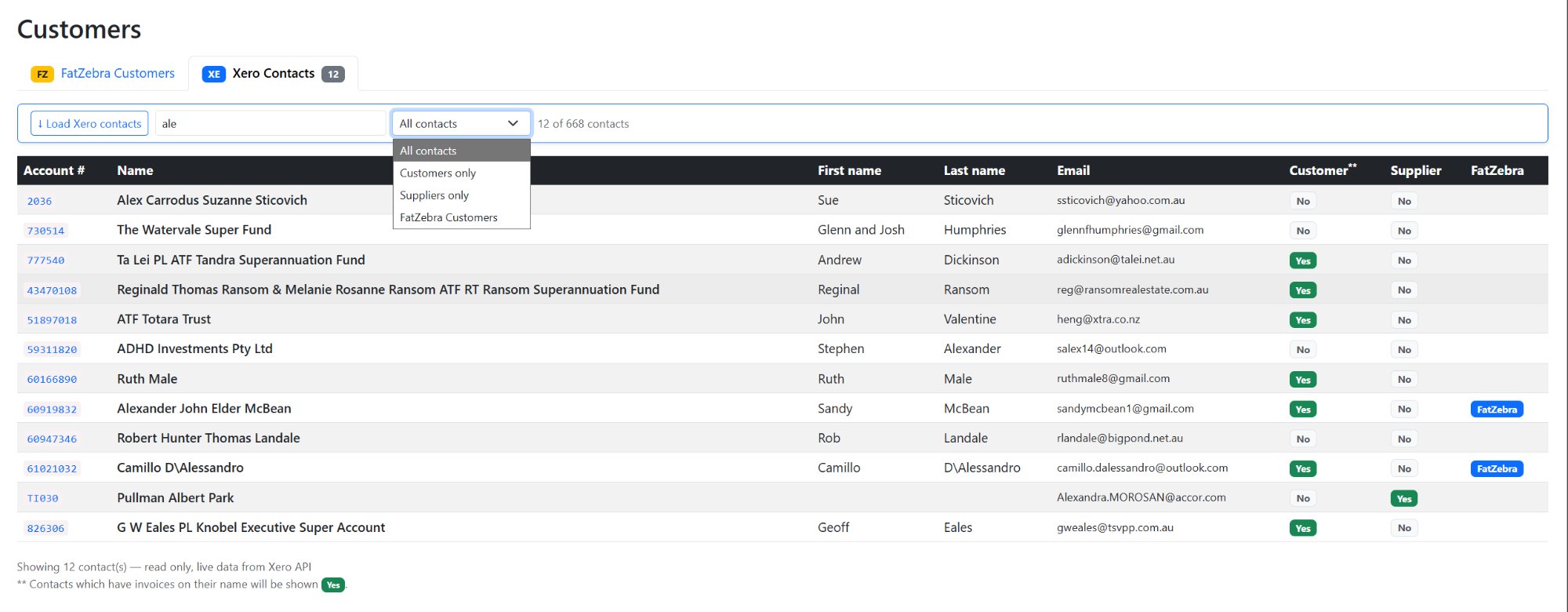Click the First name column header
The height and width of the screenshot is (612, 1568).
point(849,170)
